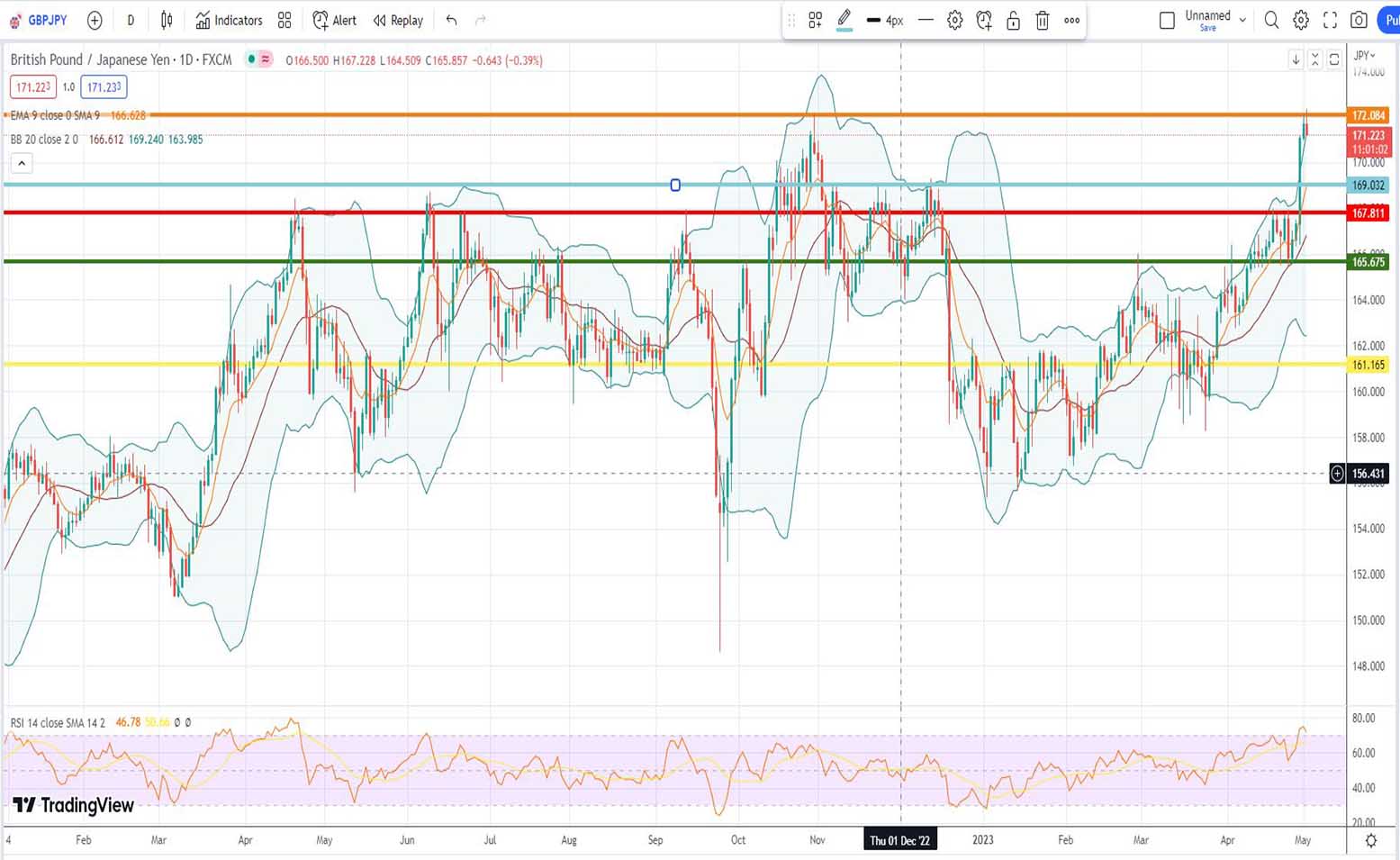1400x860 pixels.
Task: Click the undo arrow
Action: pos(451,20)
